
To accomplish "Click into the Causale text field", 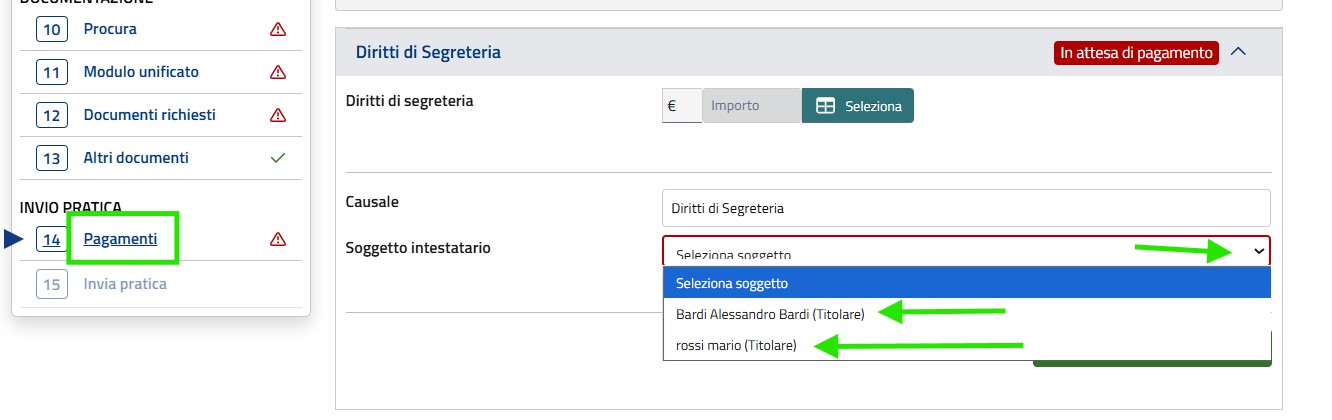I will (x=965, y=209).
